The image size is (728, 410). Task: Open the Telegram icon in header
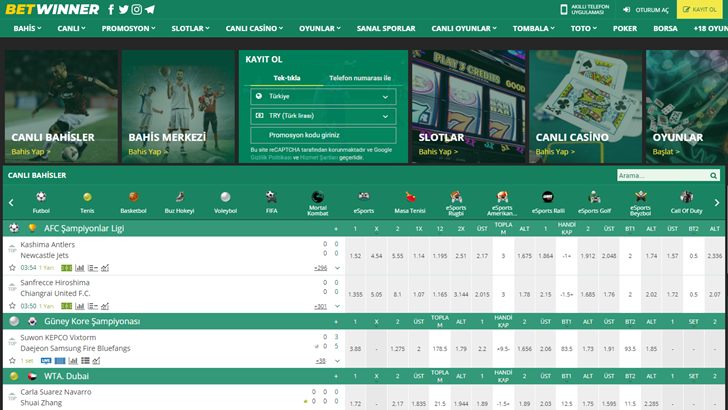pos(150,9)
